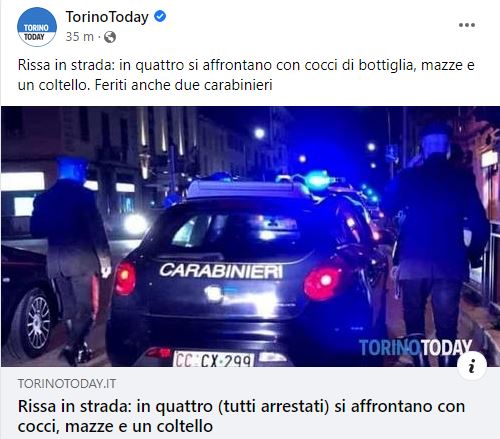
Task: Click the alloy wheel of the parked car
Action: coord(35,323)
